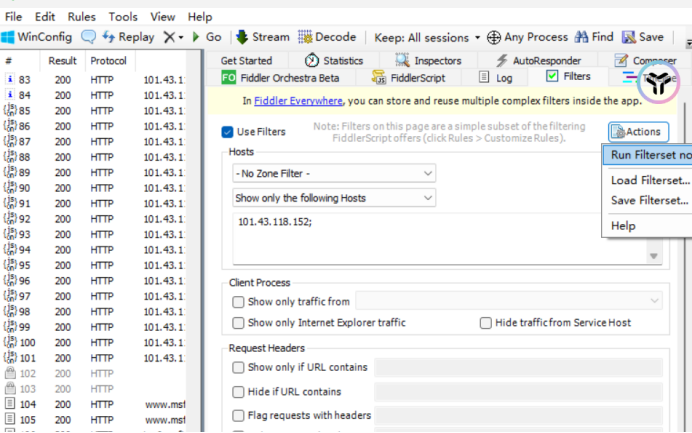Screen dimensions: 692x433
Task: Expand the Remove X dropdown arrow
Action: [x=181, y=38]
